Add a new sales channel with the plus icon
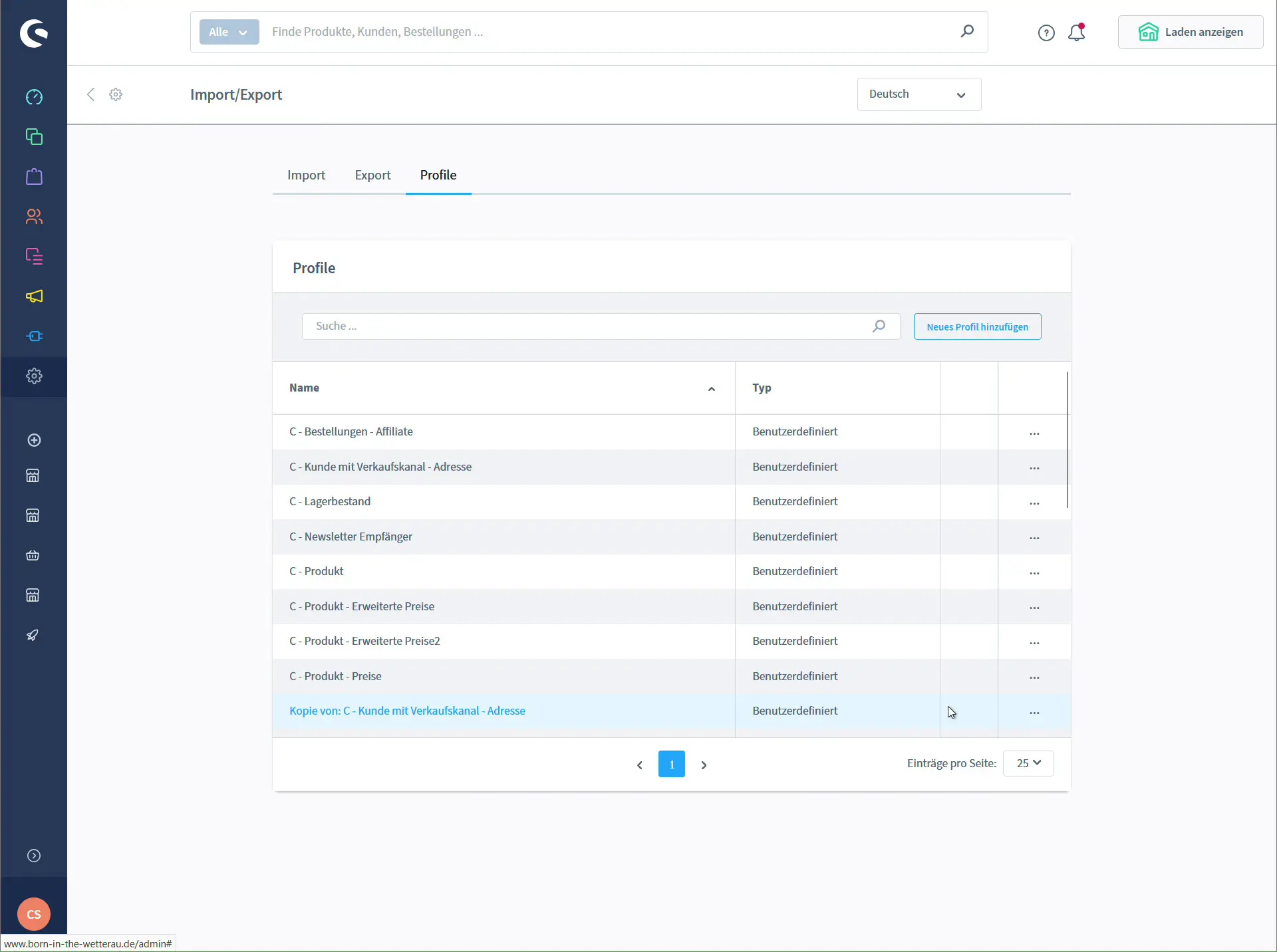This screenshot has height=952, width=1277. [x=34, y=440]
